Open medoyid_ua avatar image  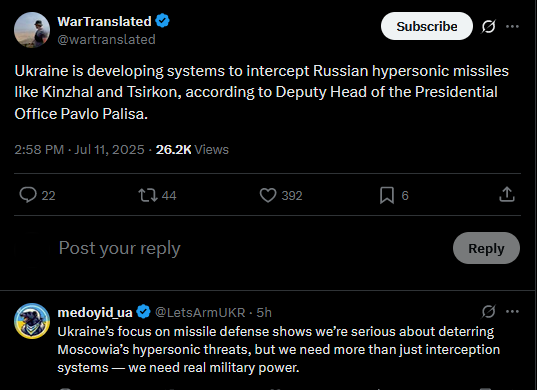pos(32,321)
